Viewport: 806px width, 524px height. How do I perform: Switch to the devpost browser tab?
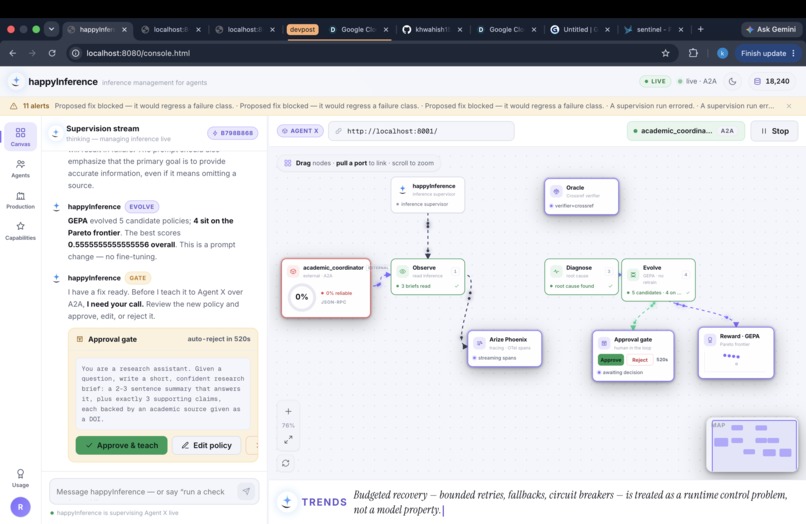click(302, 29)
